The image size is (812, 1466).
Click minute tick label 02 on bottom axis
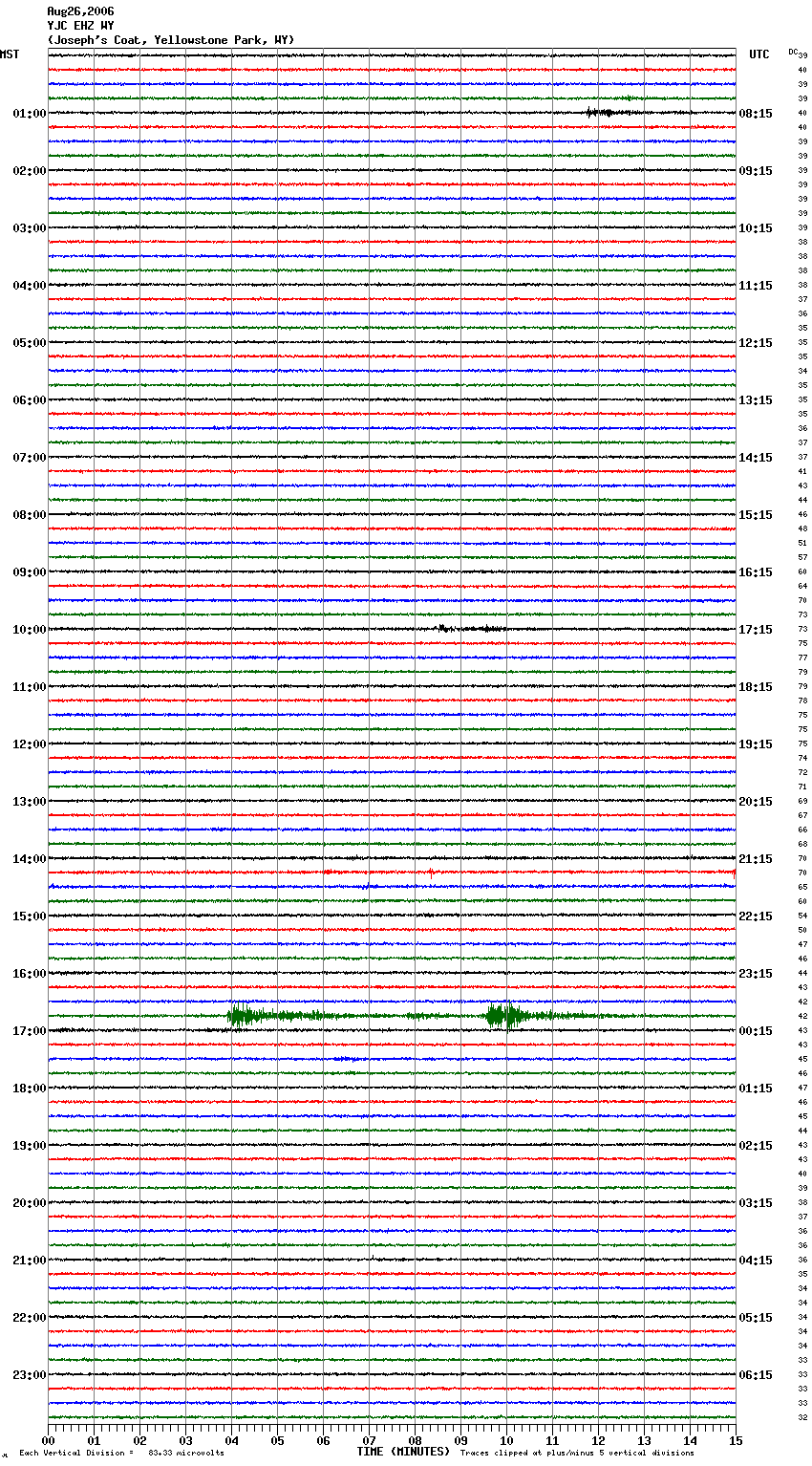click(x=139, y=1440)
